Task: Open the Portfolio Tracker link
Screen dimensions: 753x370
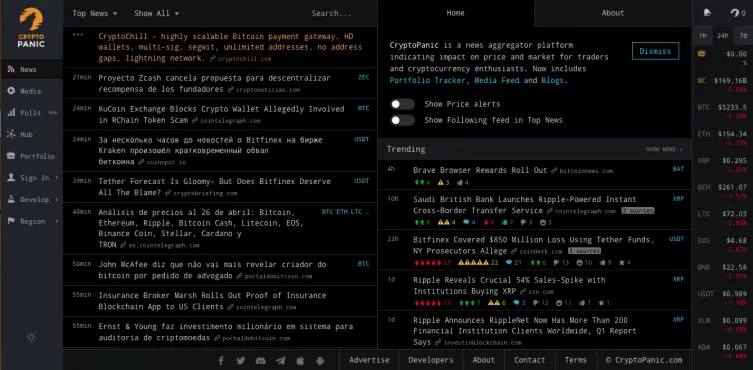Action: (x=427, y=81)
